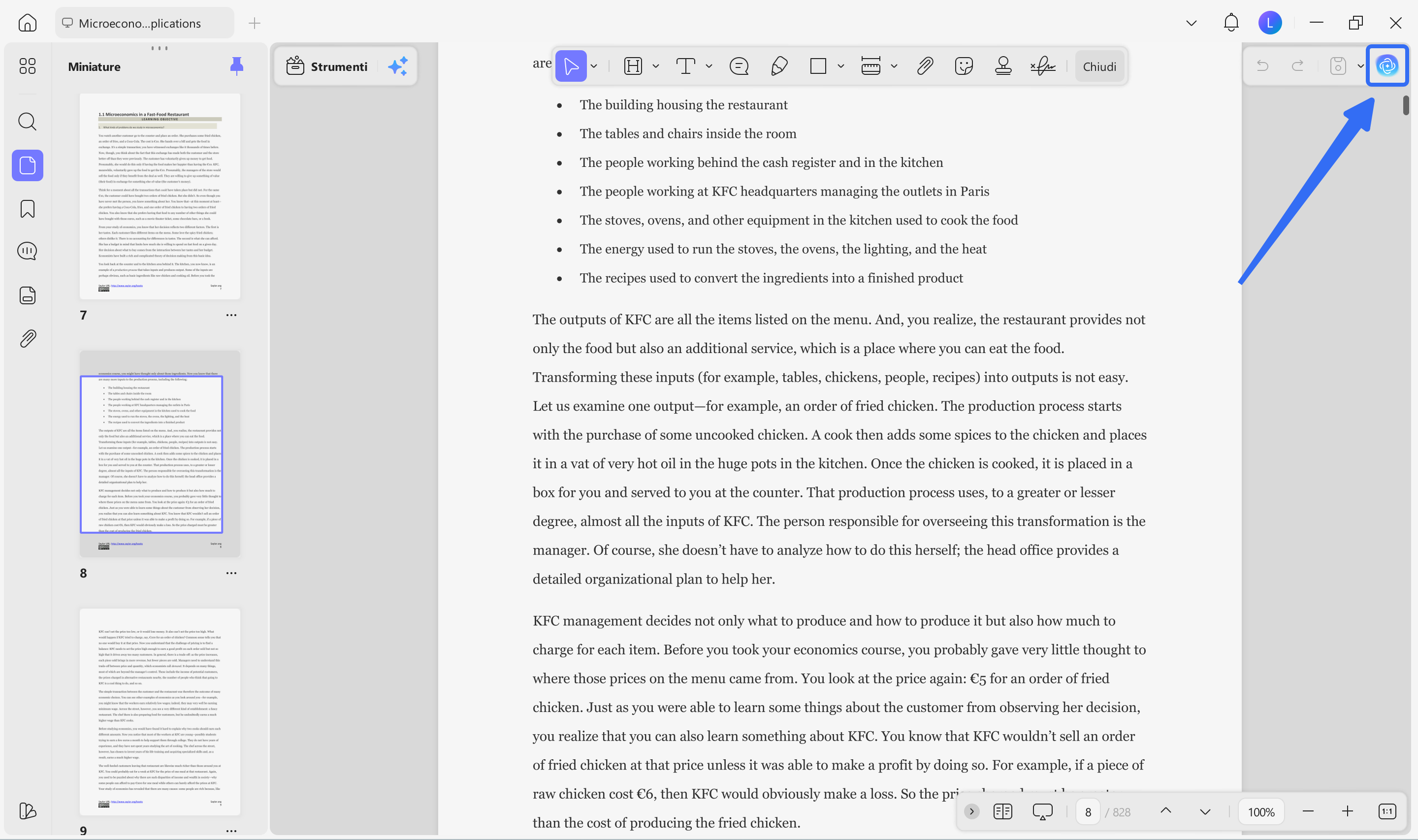Select the signature tool
This screenshot has height=840, width=1418.
pos(1043,66)
